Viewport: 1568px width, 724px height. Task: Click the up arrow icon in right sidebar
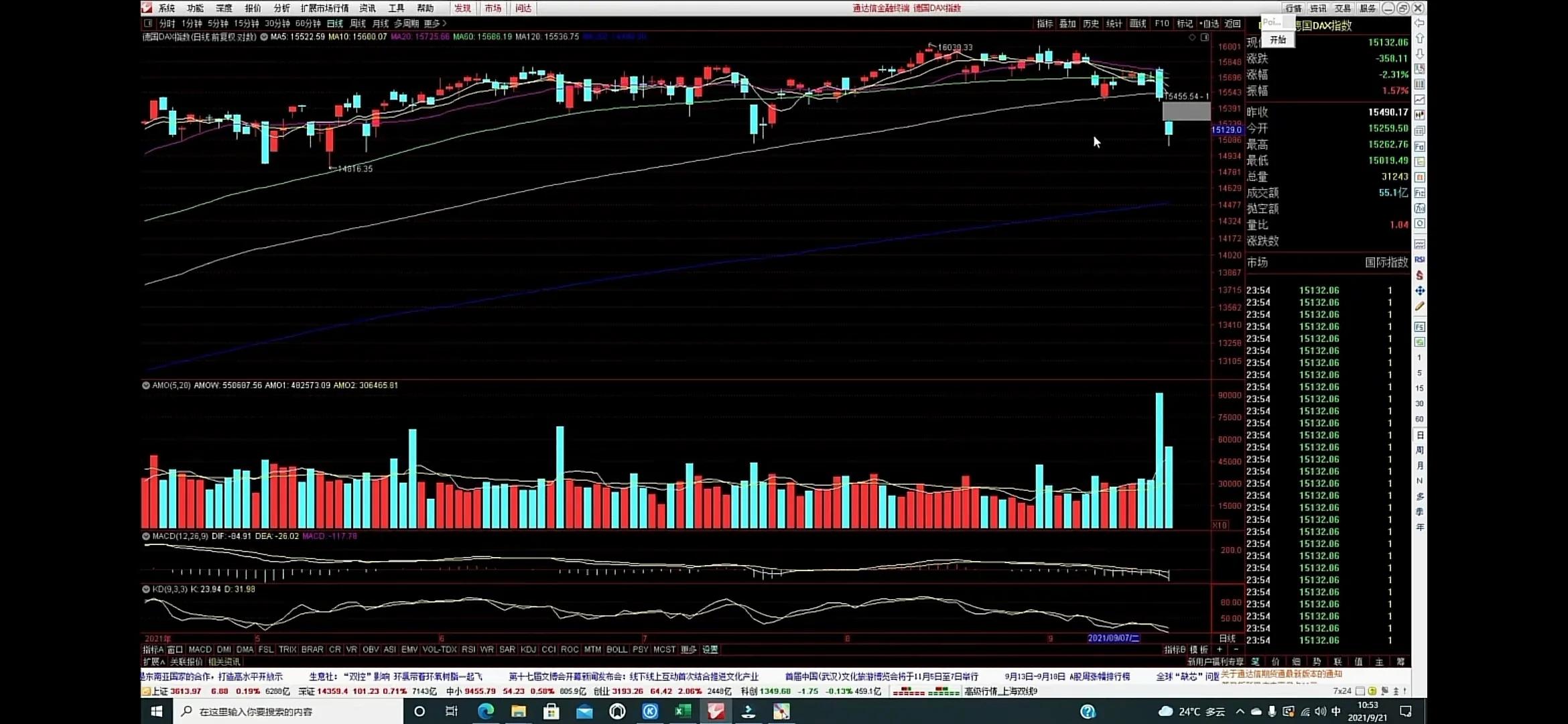[x=1419, y=38]
